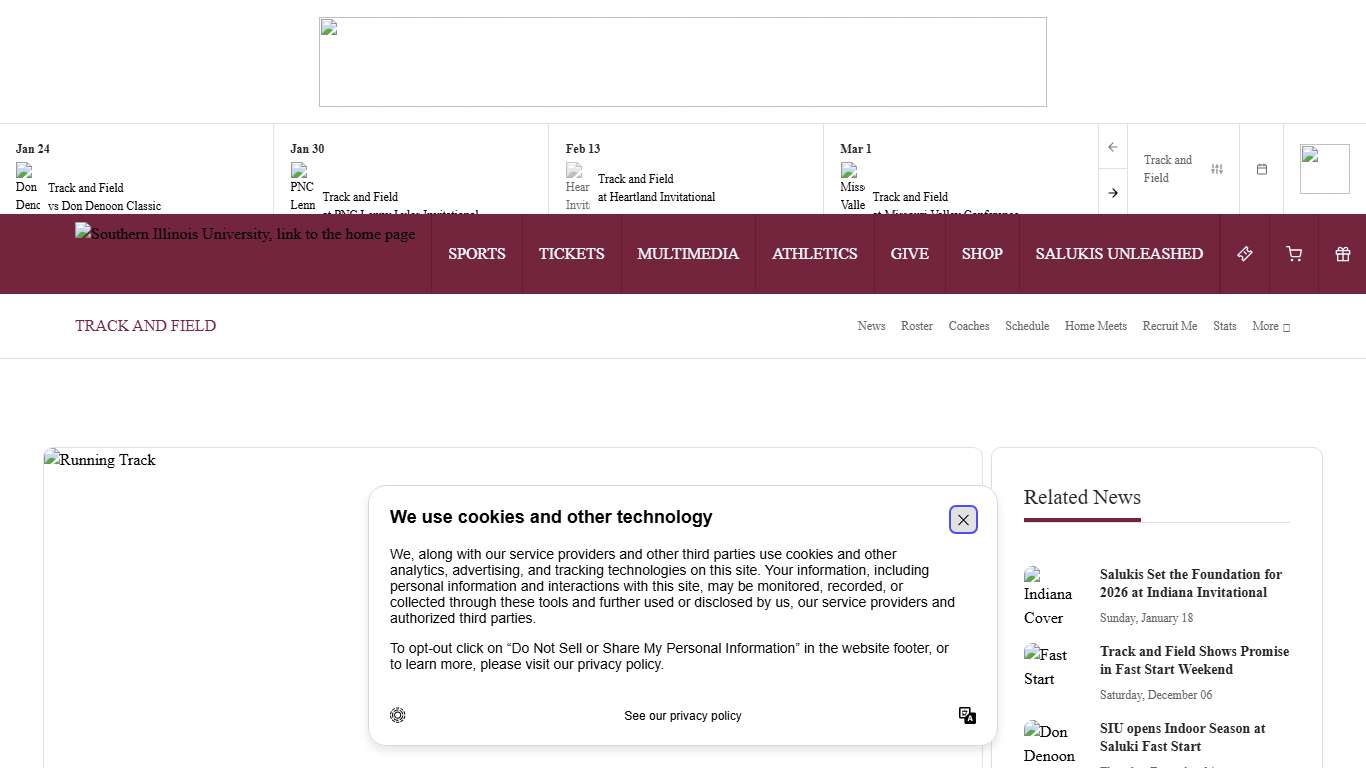The height and width of the screenshot is (768, 1366).
Task: Click the ticket icon in navbar
Action: coord(1245,254)
